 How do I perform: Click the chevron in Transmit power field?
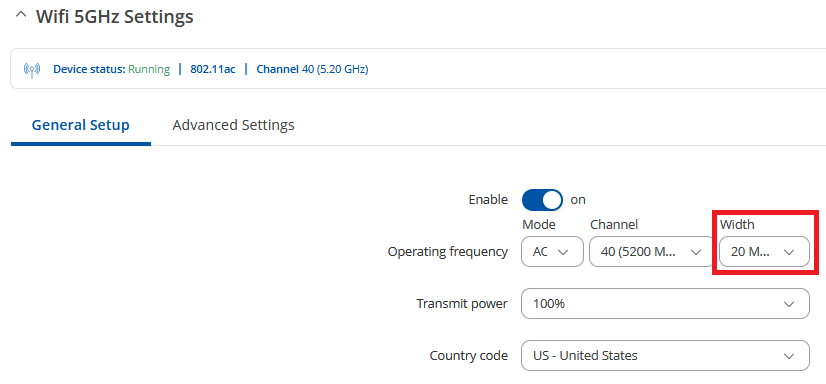pos(789,304)
